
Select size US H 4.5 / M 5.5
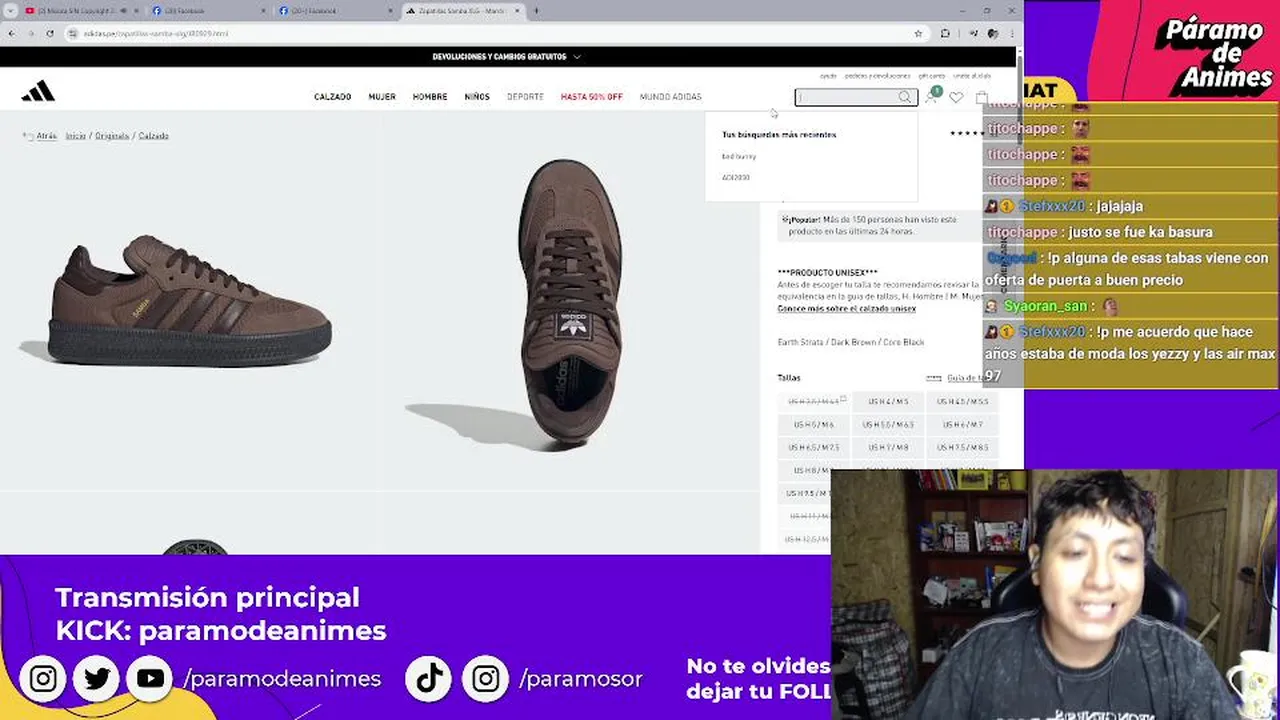[962, 401]
